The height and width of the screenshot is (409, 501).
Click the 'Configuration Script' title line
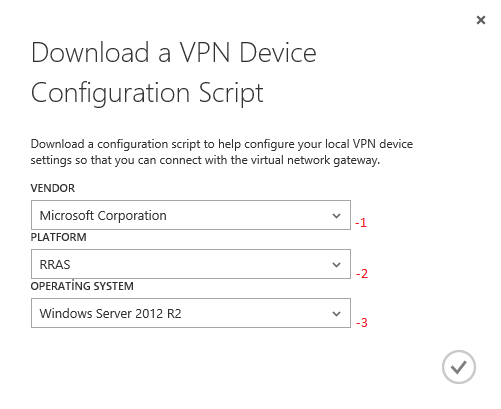pyautogui.click(x=147, y=93)
